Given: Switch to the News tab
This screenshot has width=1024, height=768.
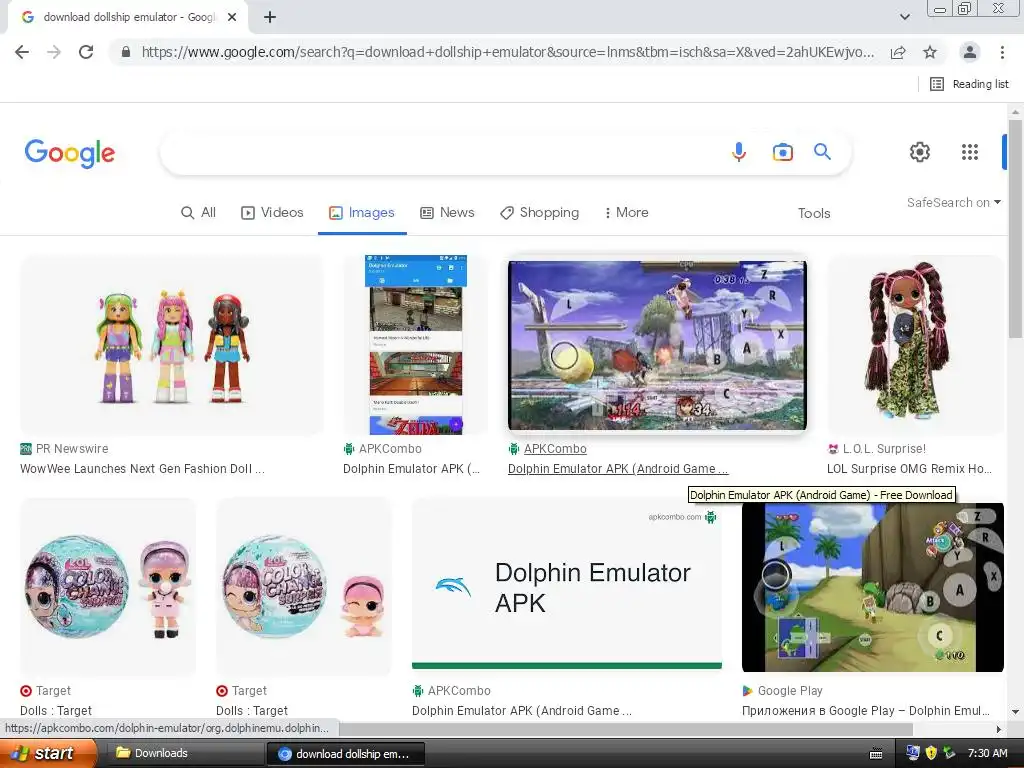Looking at the screenshot, I should [x=447, y=212].
